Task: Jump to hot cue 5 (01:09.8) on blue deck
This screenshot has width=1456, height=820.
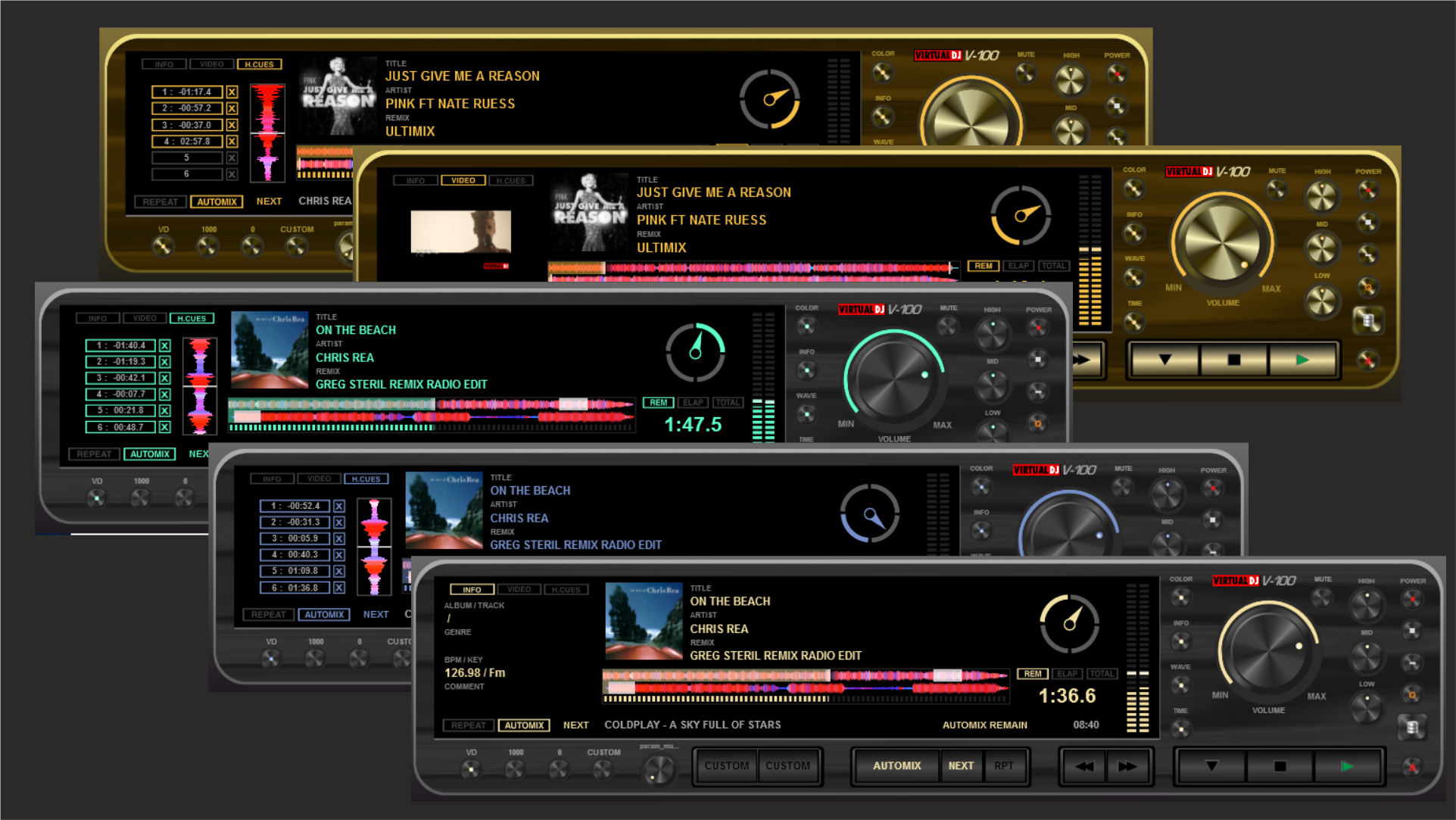Action: pyautogui.click(x=295, y=571)
